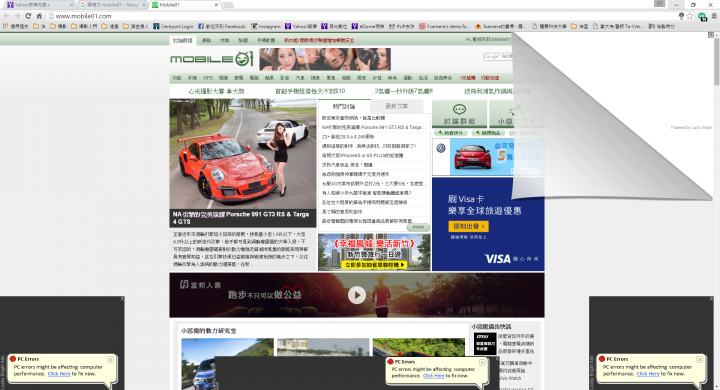
Task: Open the 心光攝影大賽 拿大獎 promo link
Action: [216, 91]
